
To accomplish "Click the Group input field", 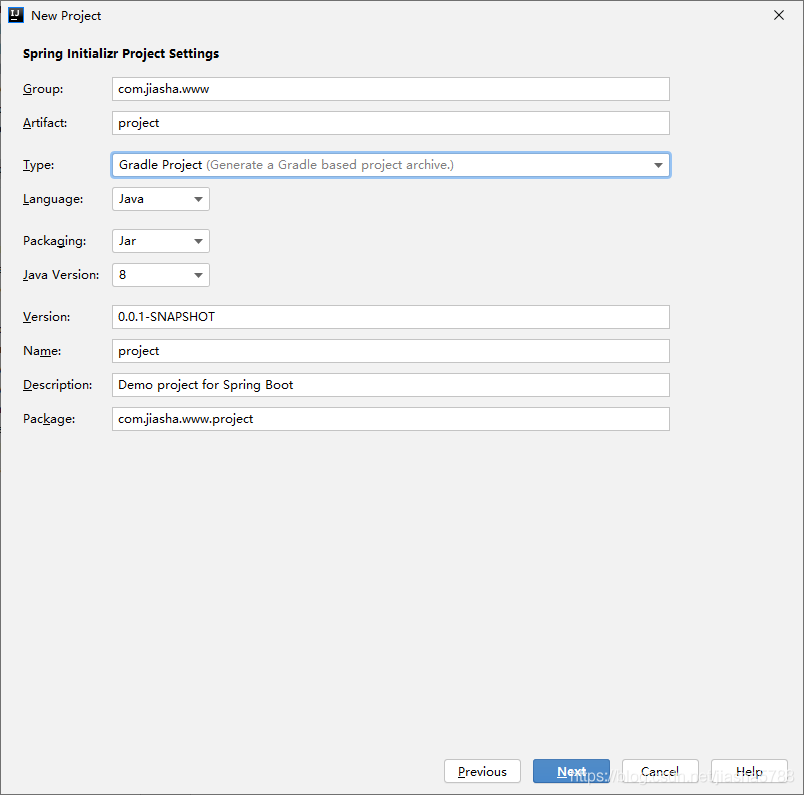I will click(x=390, y=89).
